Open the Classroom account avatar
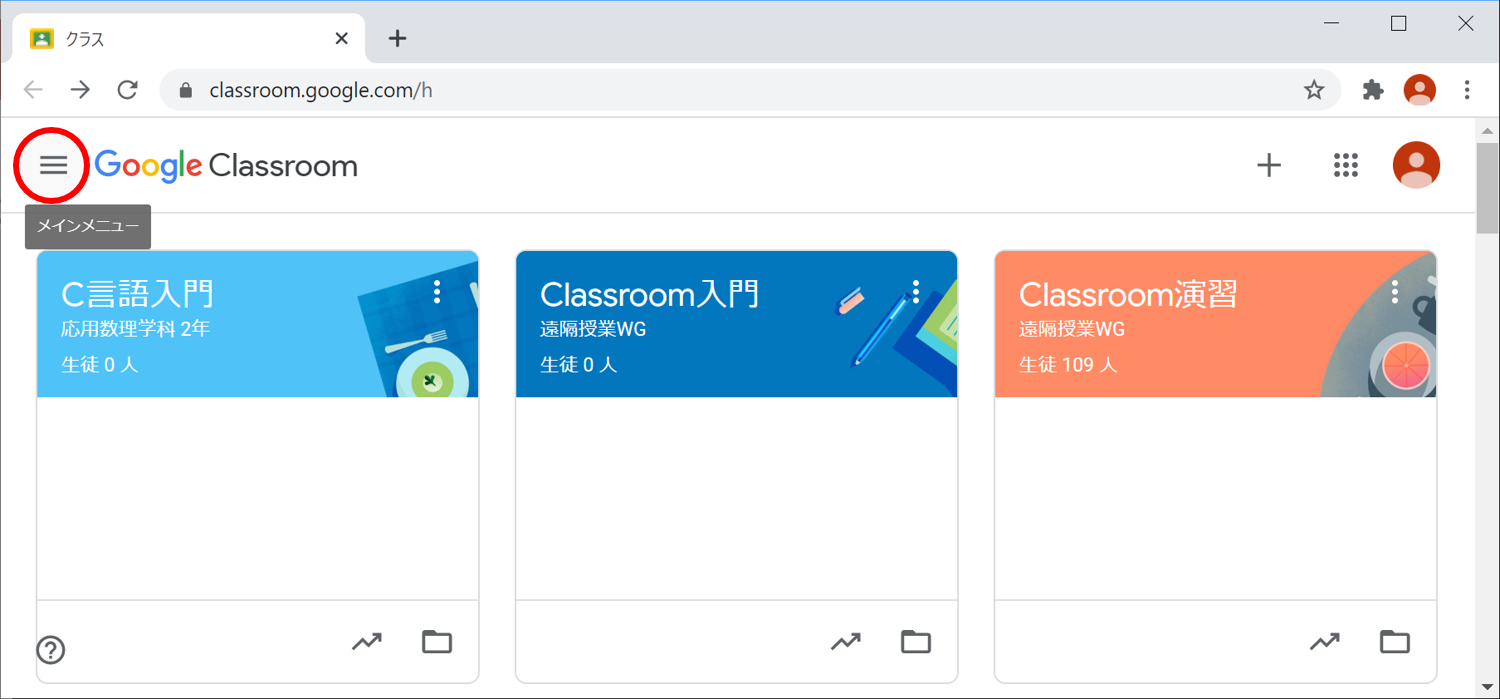Viewport: 1500px width, 699px height. [1416, 165]
